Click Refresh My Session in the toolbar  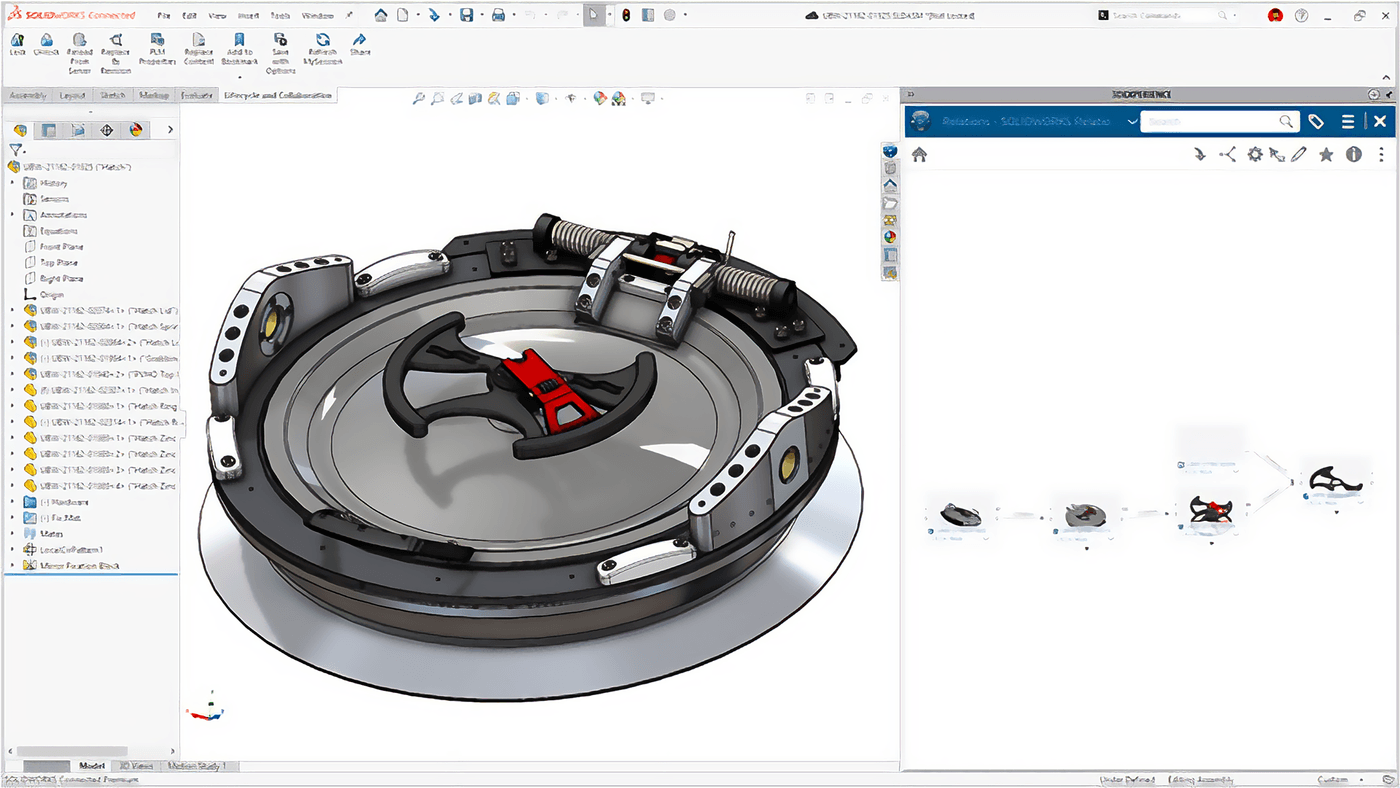coord(322,44)
